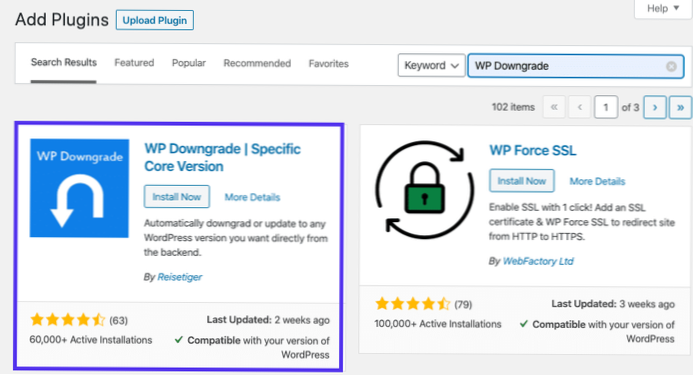
Task: Click '60,000+ Active Installations' text
Action: click(x=91, y=340)
